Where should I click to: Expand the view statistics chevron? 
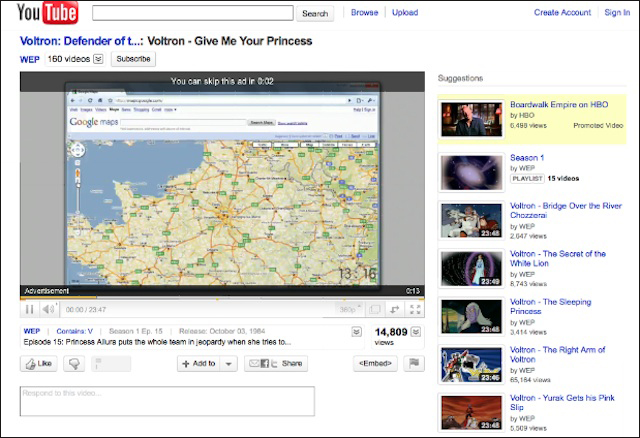tap(416, 331)
